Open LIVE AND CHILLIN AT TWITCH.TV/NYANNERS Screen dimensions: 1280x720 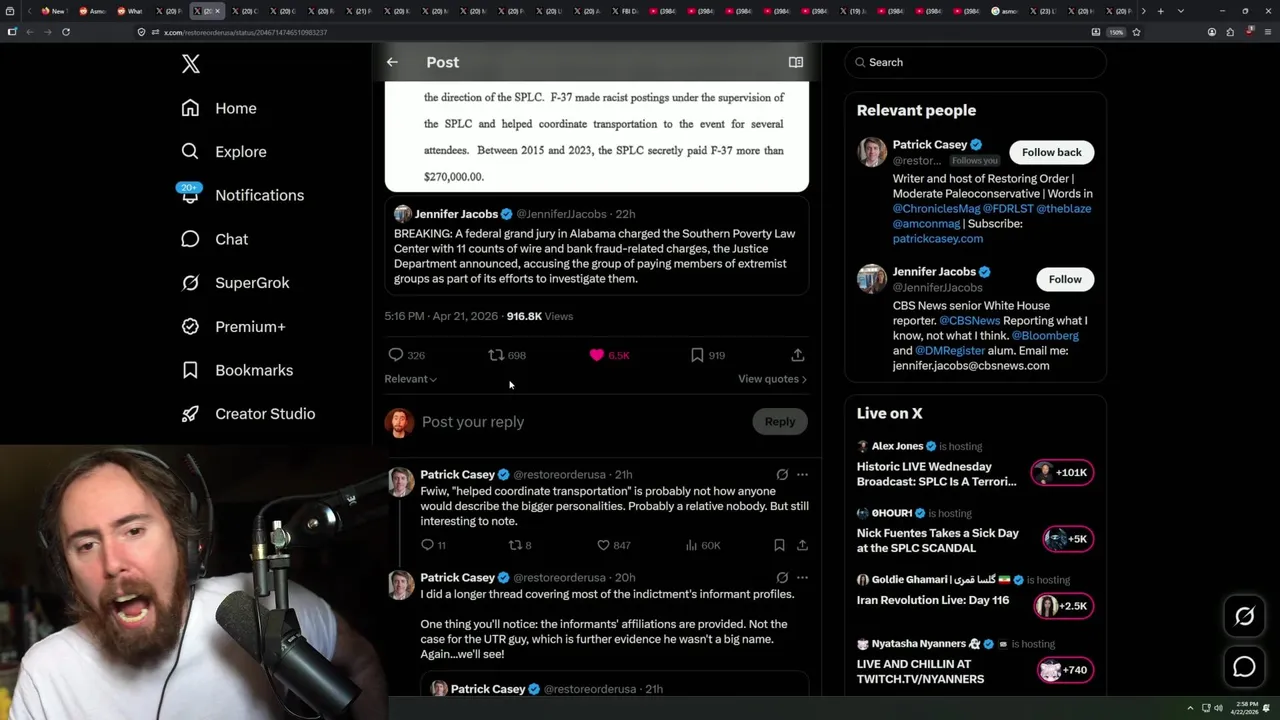point(920,672)
